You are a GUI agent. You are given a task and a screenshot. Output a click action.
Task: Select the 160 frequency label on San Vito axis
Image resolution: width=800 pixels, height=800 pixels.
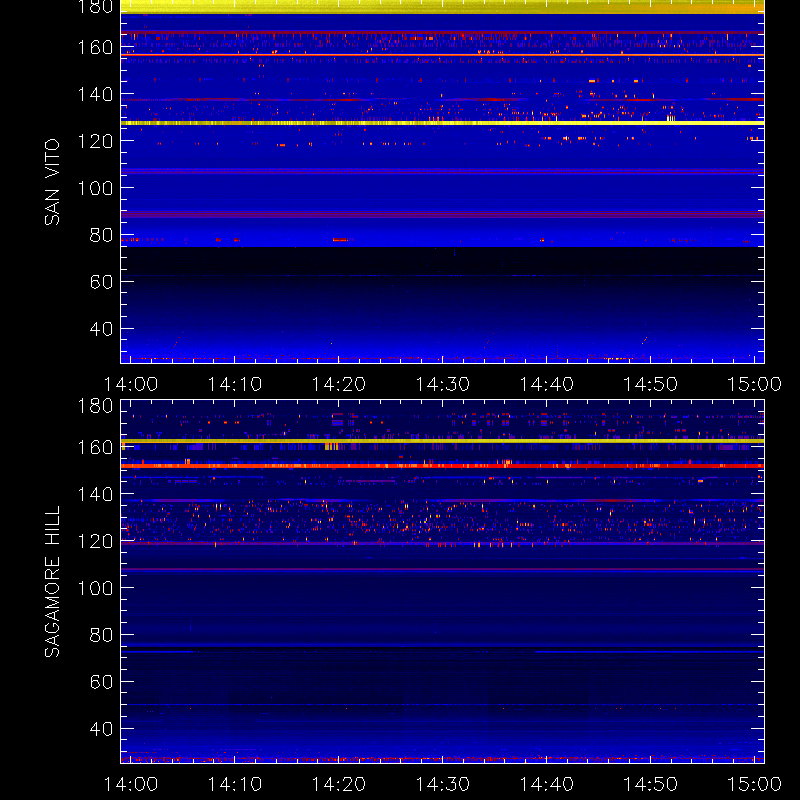[95, 47]
